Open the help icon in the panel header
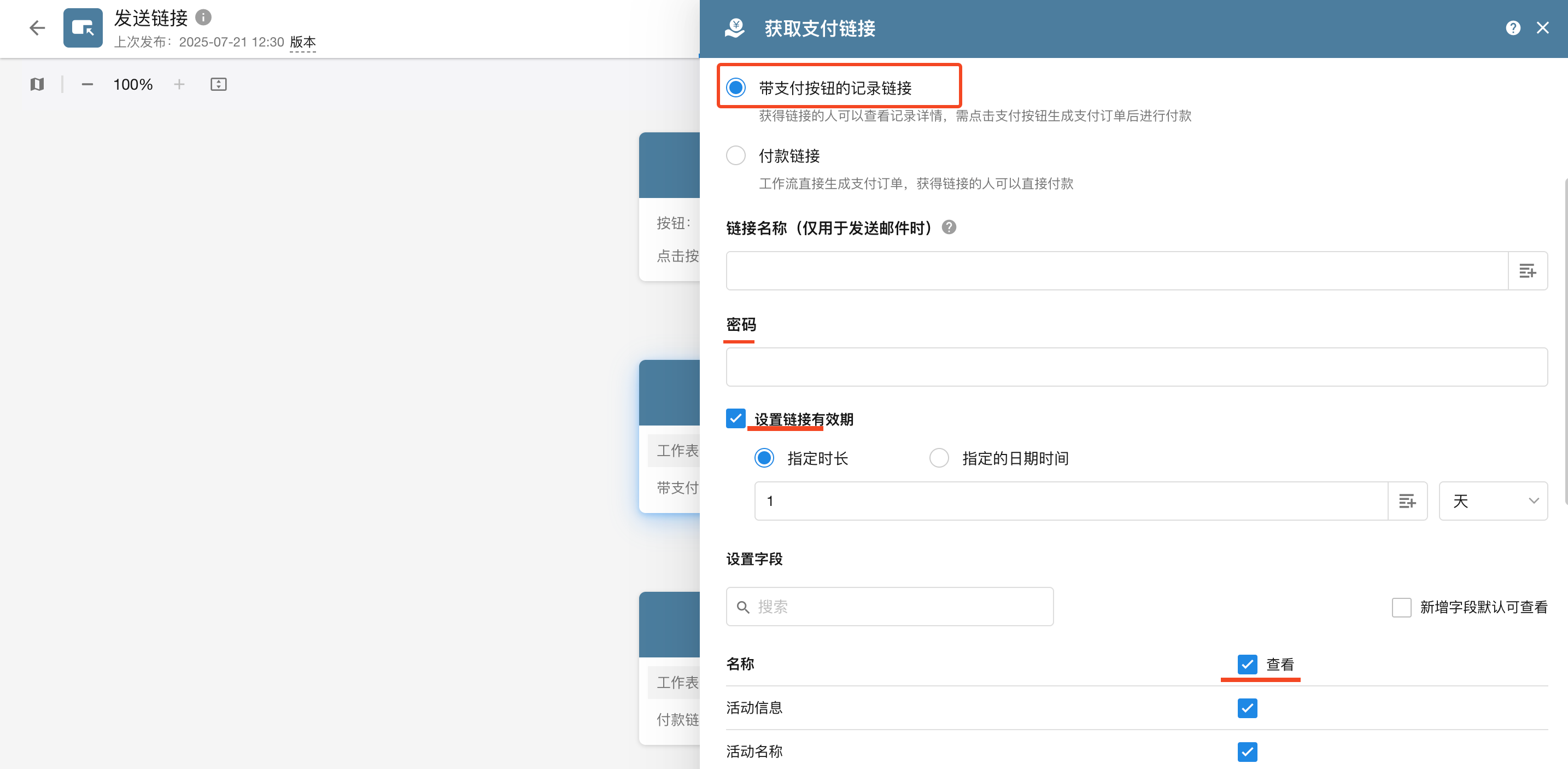Viewport: 1568px width, 769px height. click(x=1513, y=28)
